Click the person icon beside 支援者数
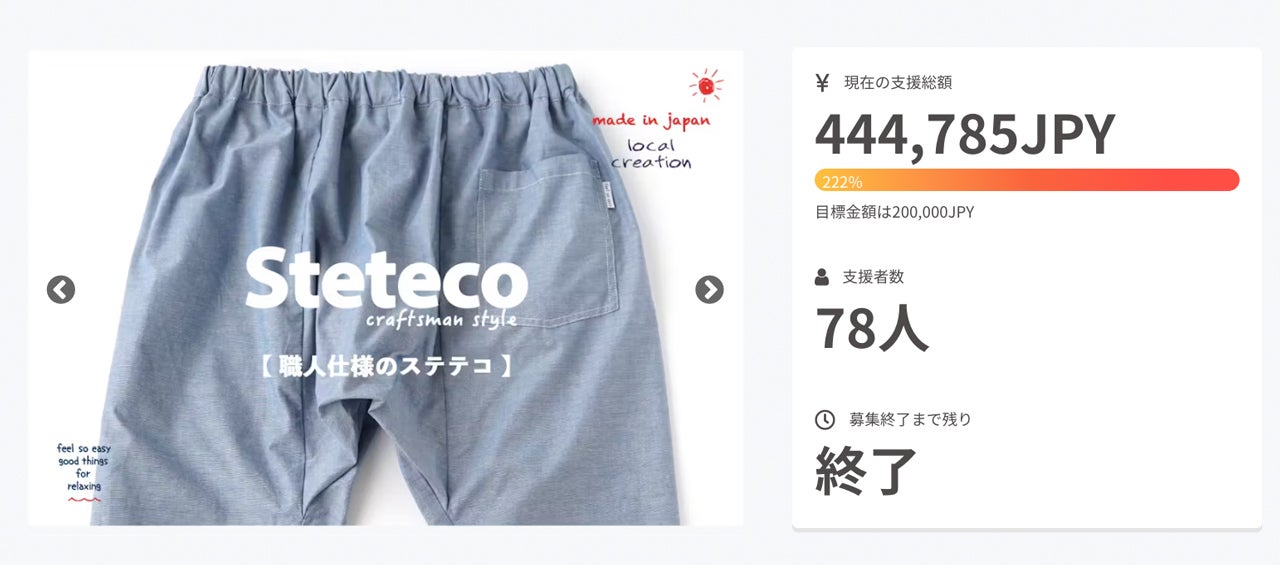Screen dimensions: 1280x565 pyautogui.click(x=822, y=277)
